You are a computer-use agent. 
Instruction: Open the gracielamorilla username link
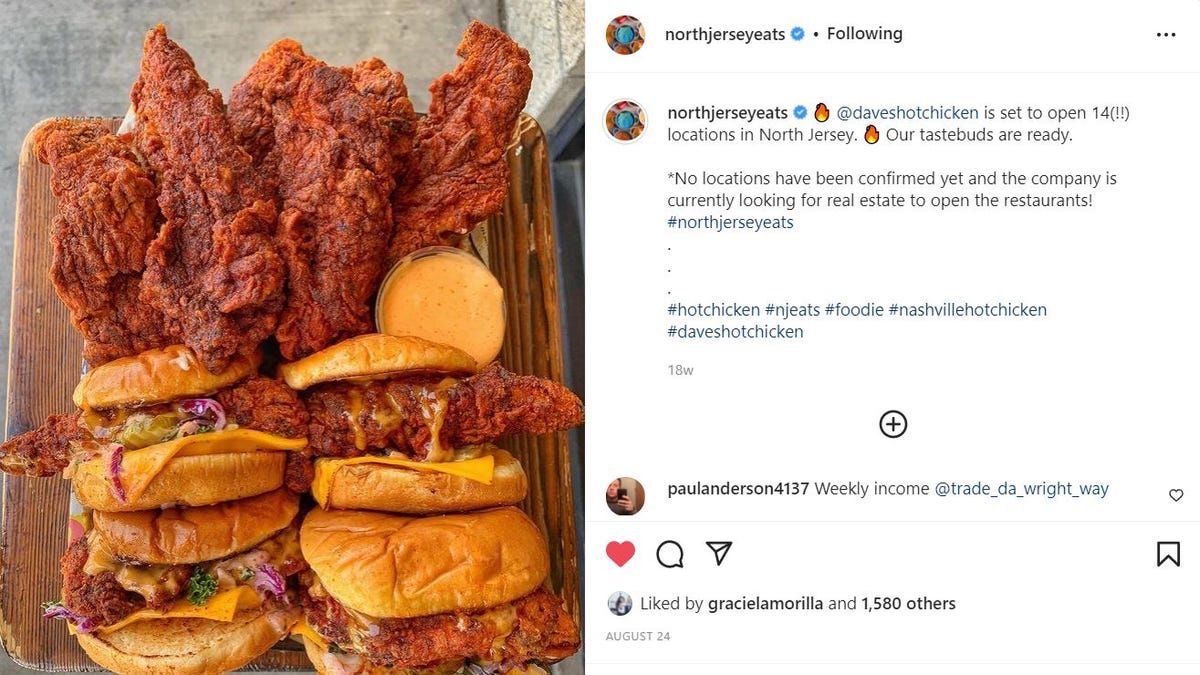[x=765, y=603]
